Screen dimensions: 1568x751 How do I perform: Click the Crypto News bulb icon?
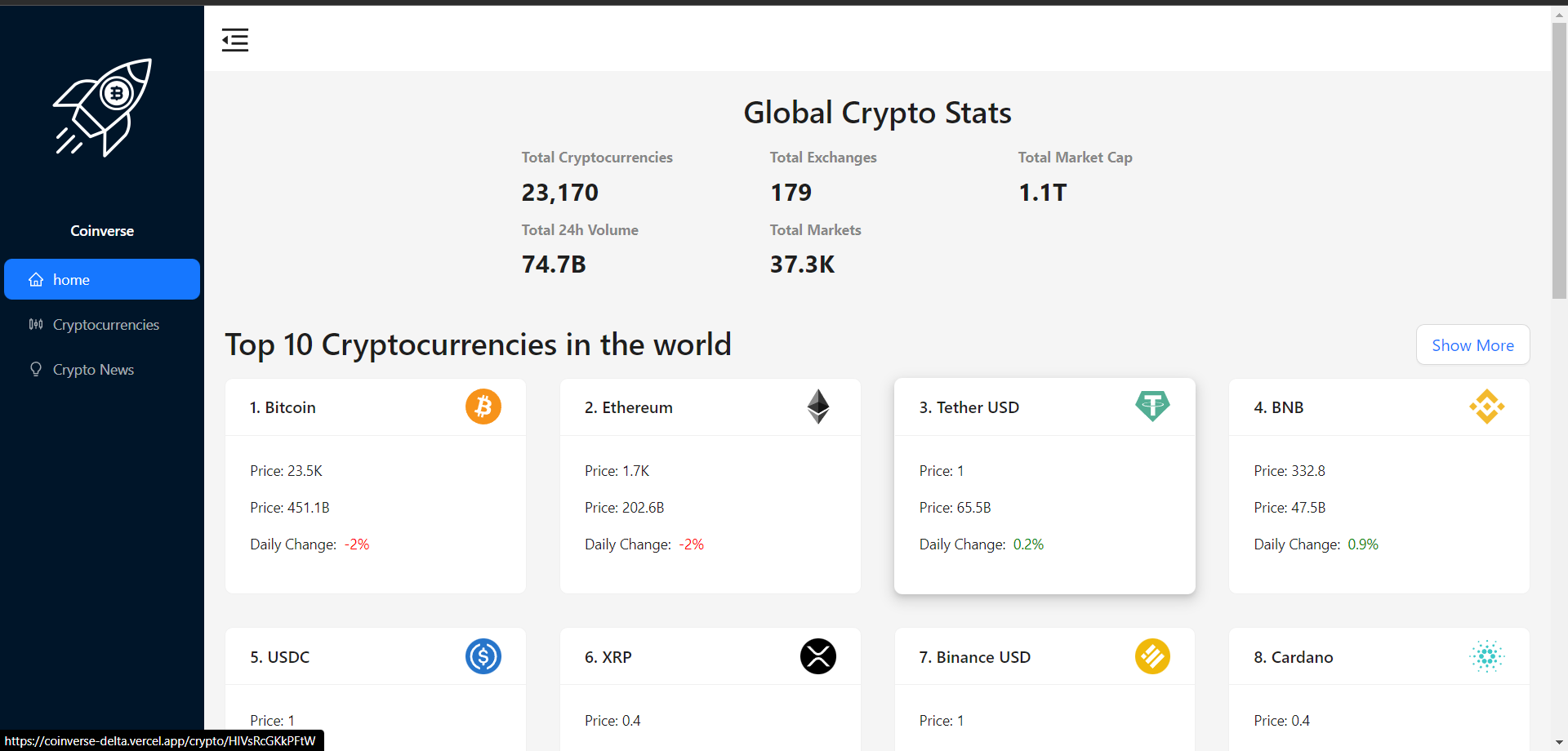36,369
